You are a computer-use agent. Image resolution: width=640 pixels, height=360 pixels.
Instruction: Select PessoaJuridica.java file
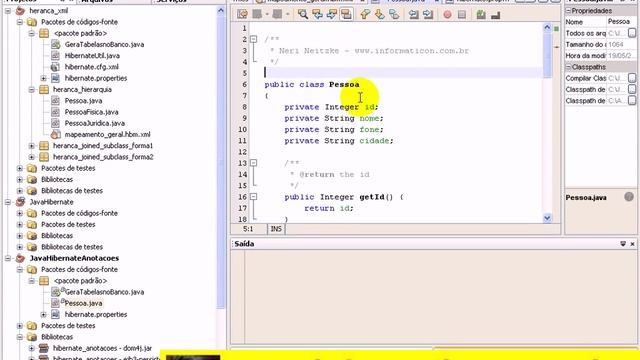(x=95, y=123)
